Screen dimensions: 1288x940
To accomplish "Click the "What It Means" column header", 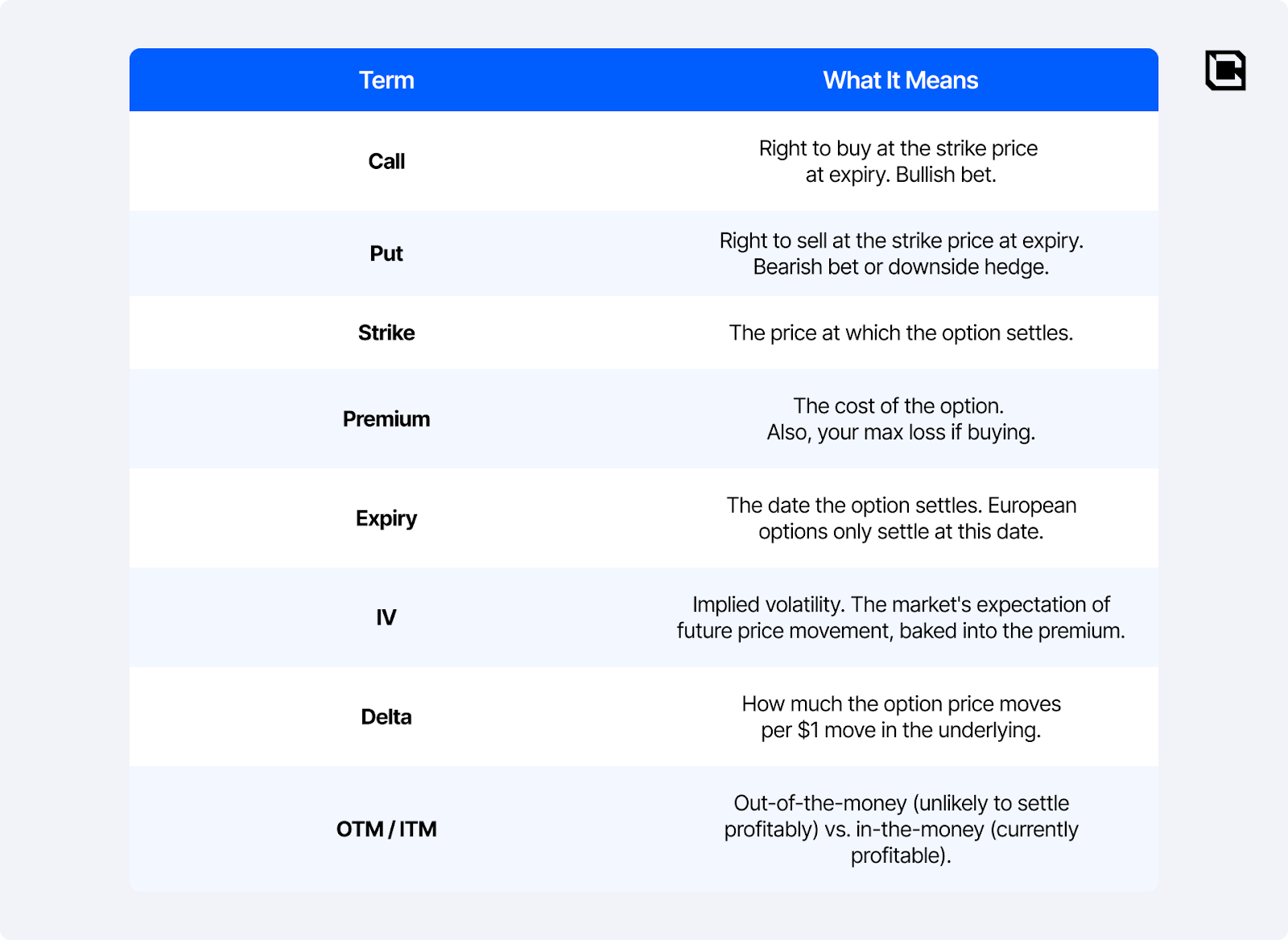I will pos(900,80).
